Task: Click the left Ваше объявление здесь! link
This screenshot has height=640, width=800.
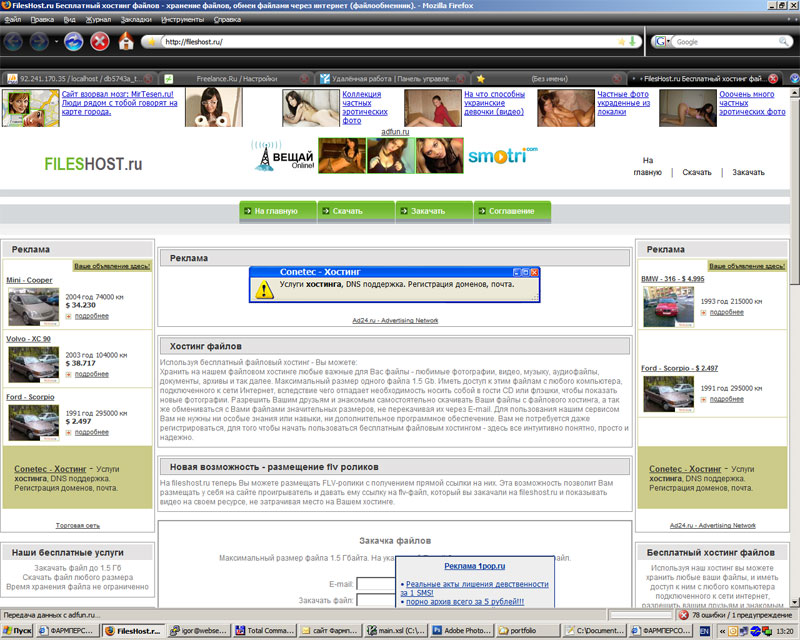Action: point(112,266)
